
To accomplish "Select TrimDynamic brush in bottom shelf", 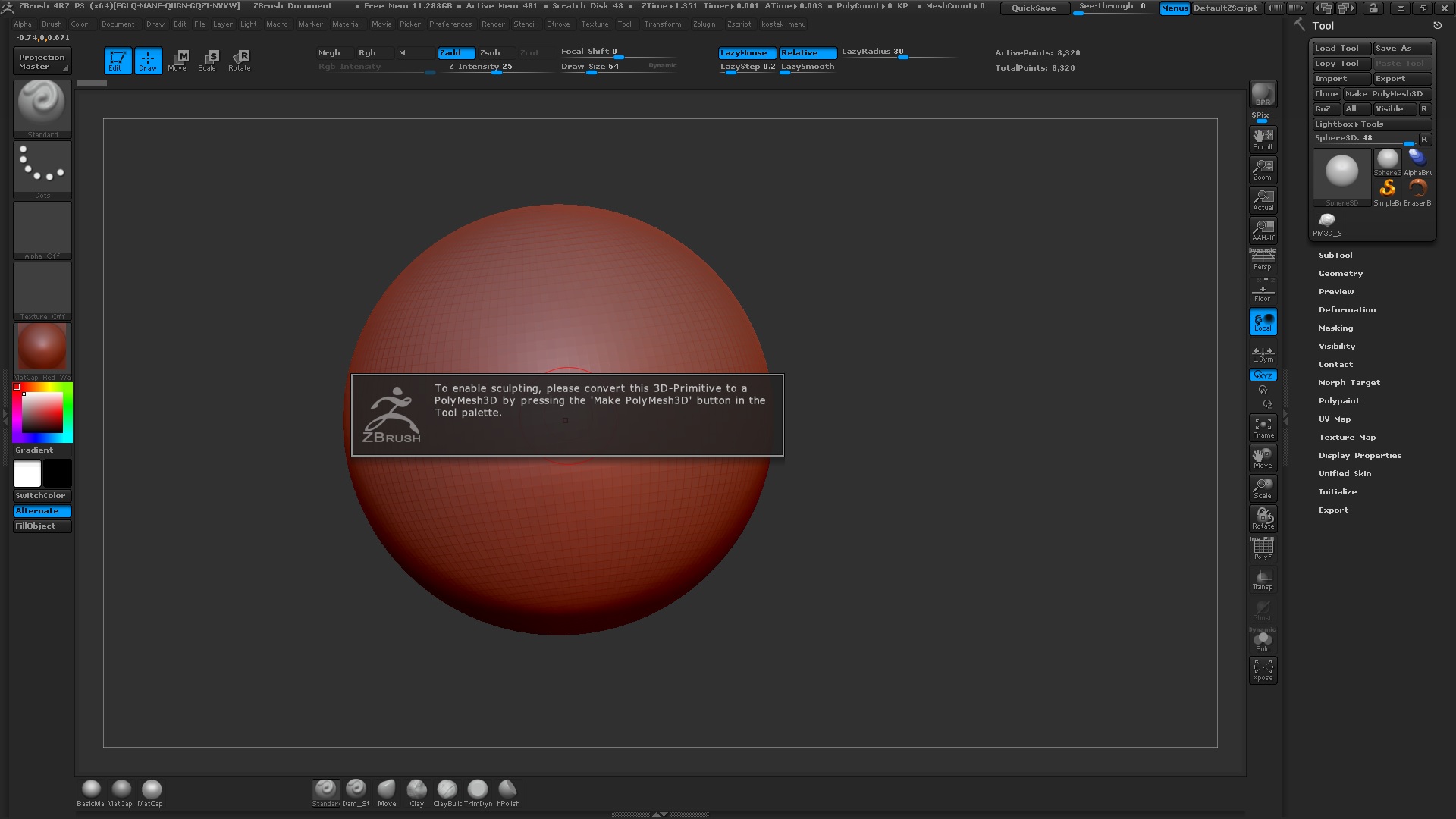I will pyautogui.click(x=478, y=793).
